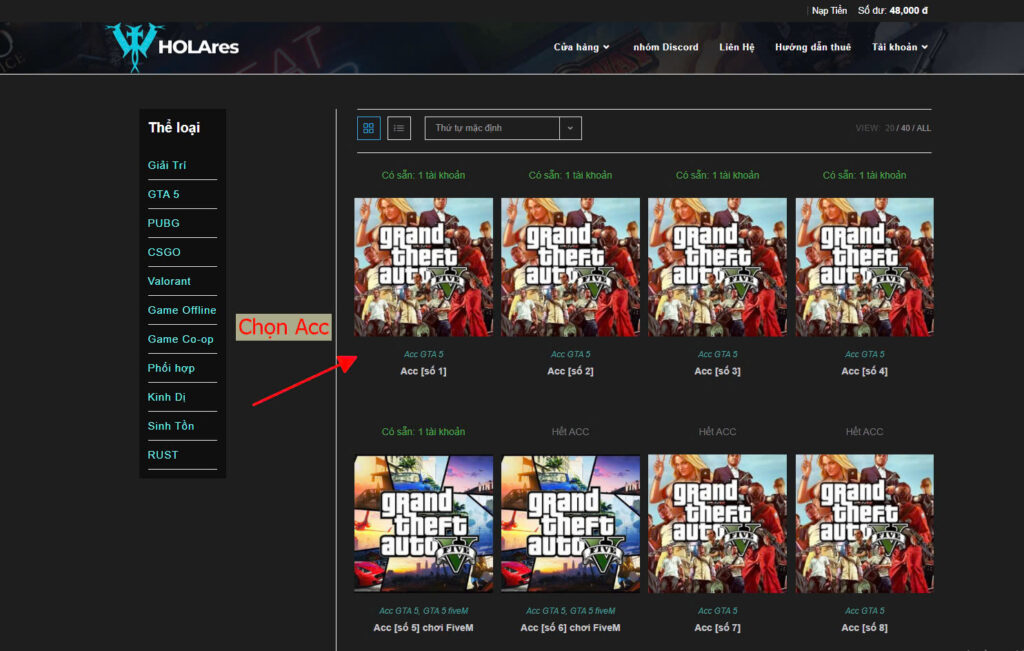
Task: Show 40 items per page
Action: (x=905, y=128)
